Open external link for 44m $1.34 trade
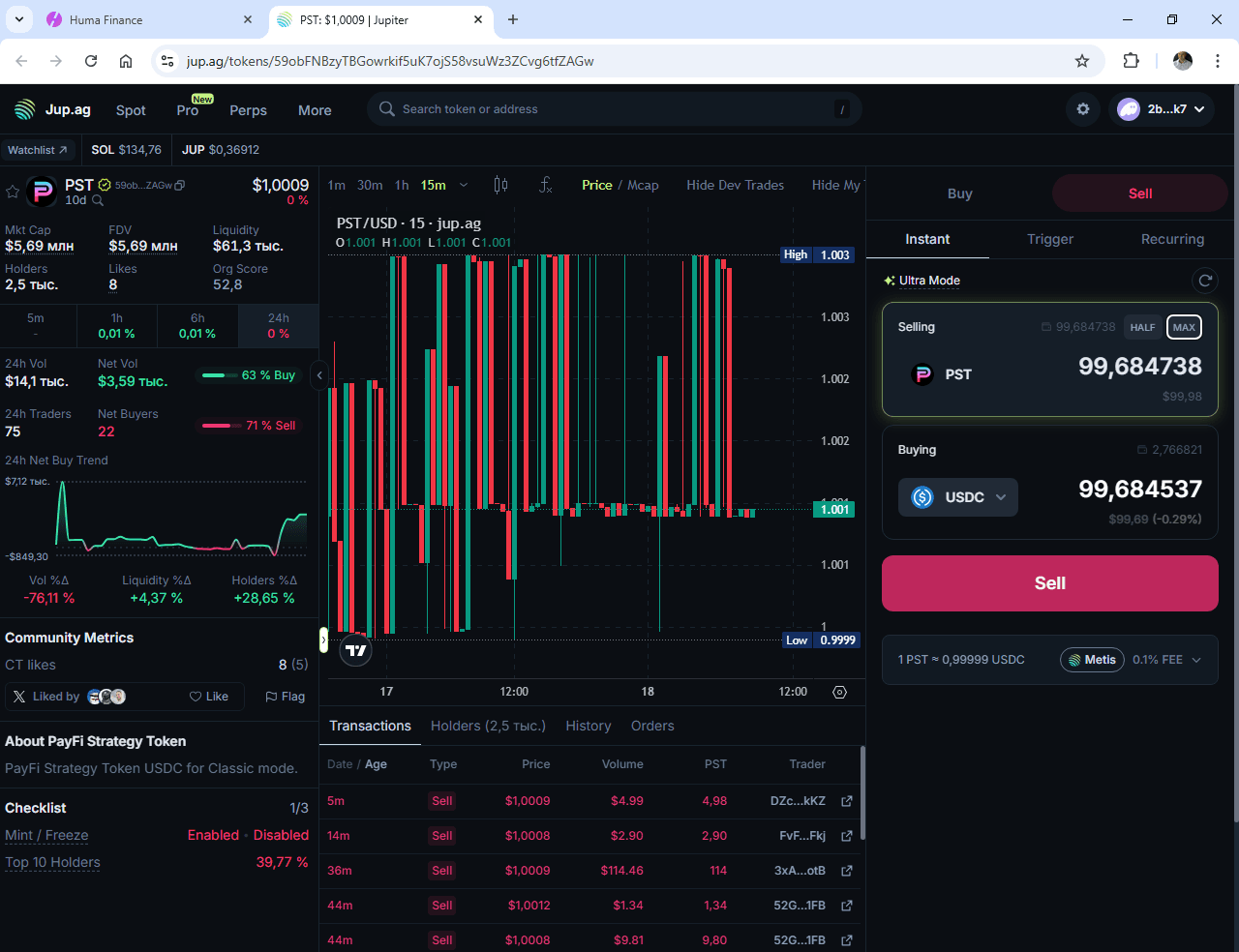The image size is (1239, 952). [x=847, y=906]
